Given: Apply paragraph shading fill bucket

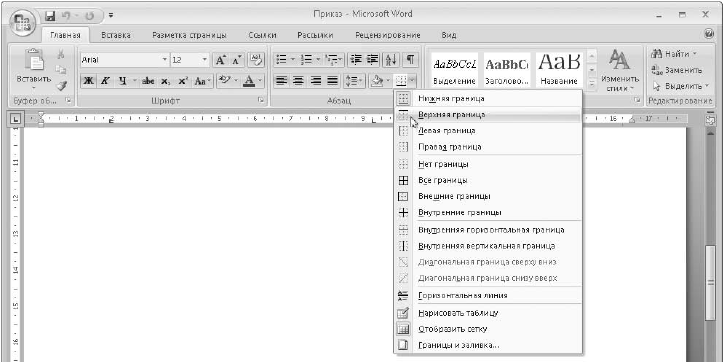Looking at the screenshot, I should [376, 81].
